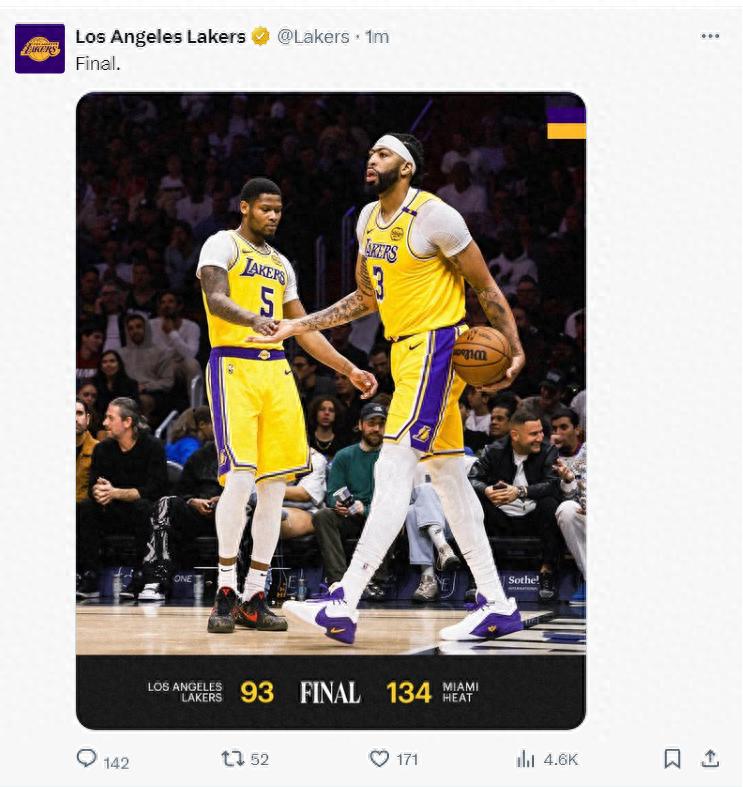Click the @Lakers handle
743x787 pixels.
coord(313,37)
